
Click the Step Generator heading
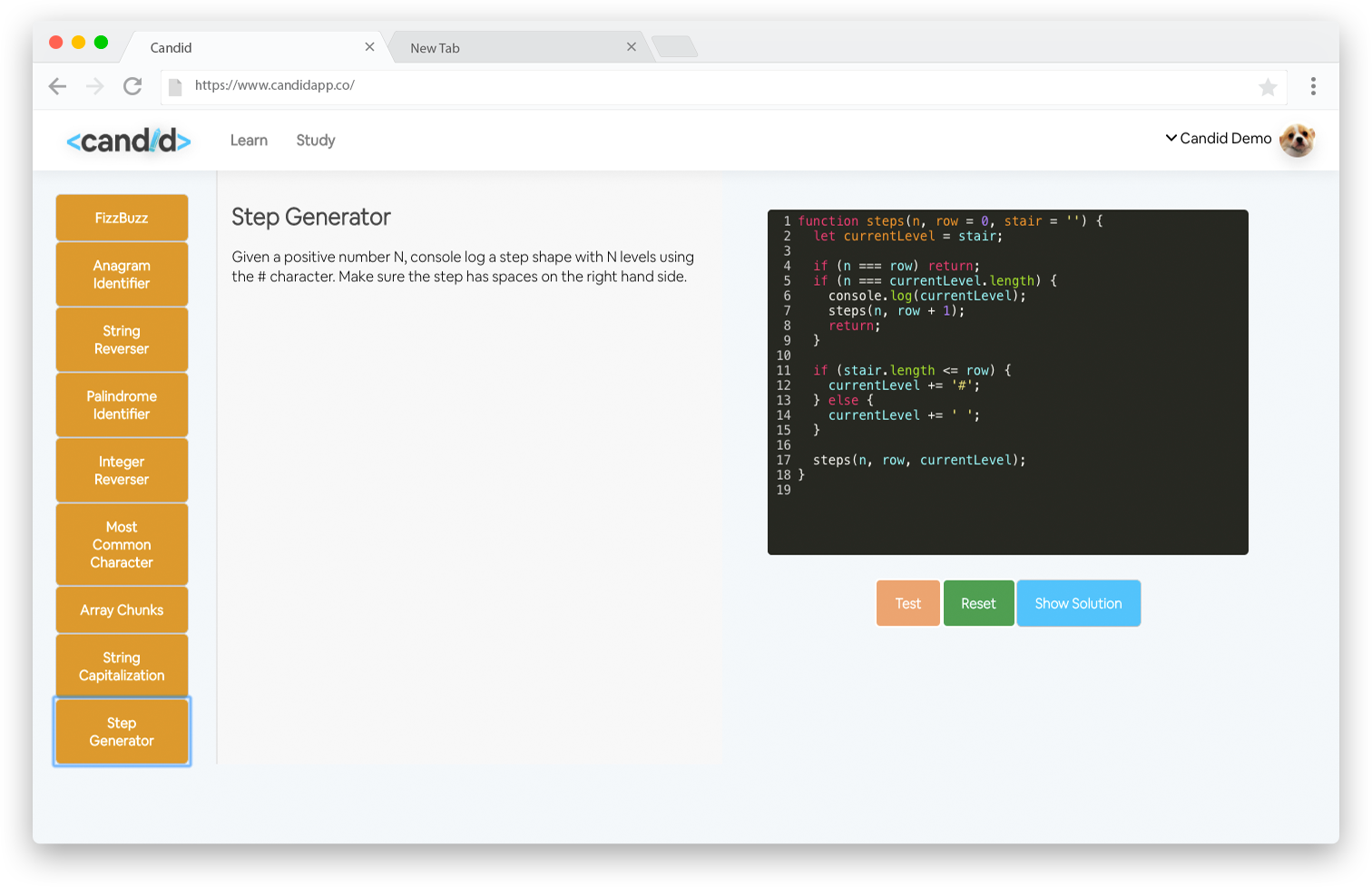311,217
